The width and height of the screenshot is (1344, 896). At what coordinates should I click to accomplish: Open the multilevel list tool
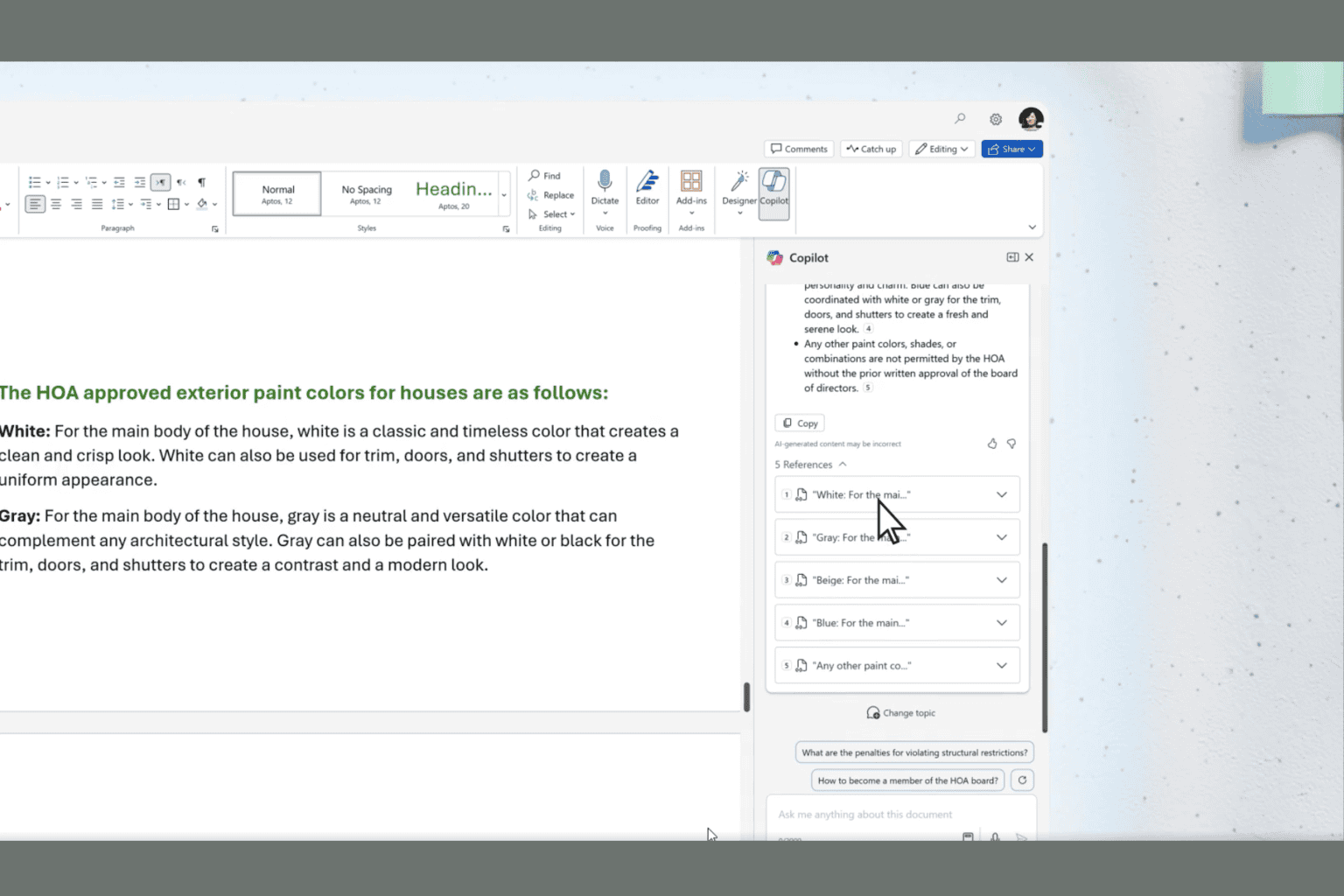(91, 182)
